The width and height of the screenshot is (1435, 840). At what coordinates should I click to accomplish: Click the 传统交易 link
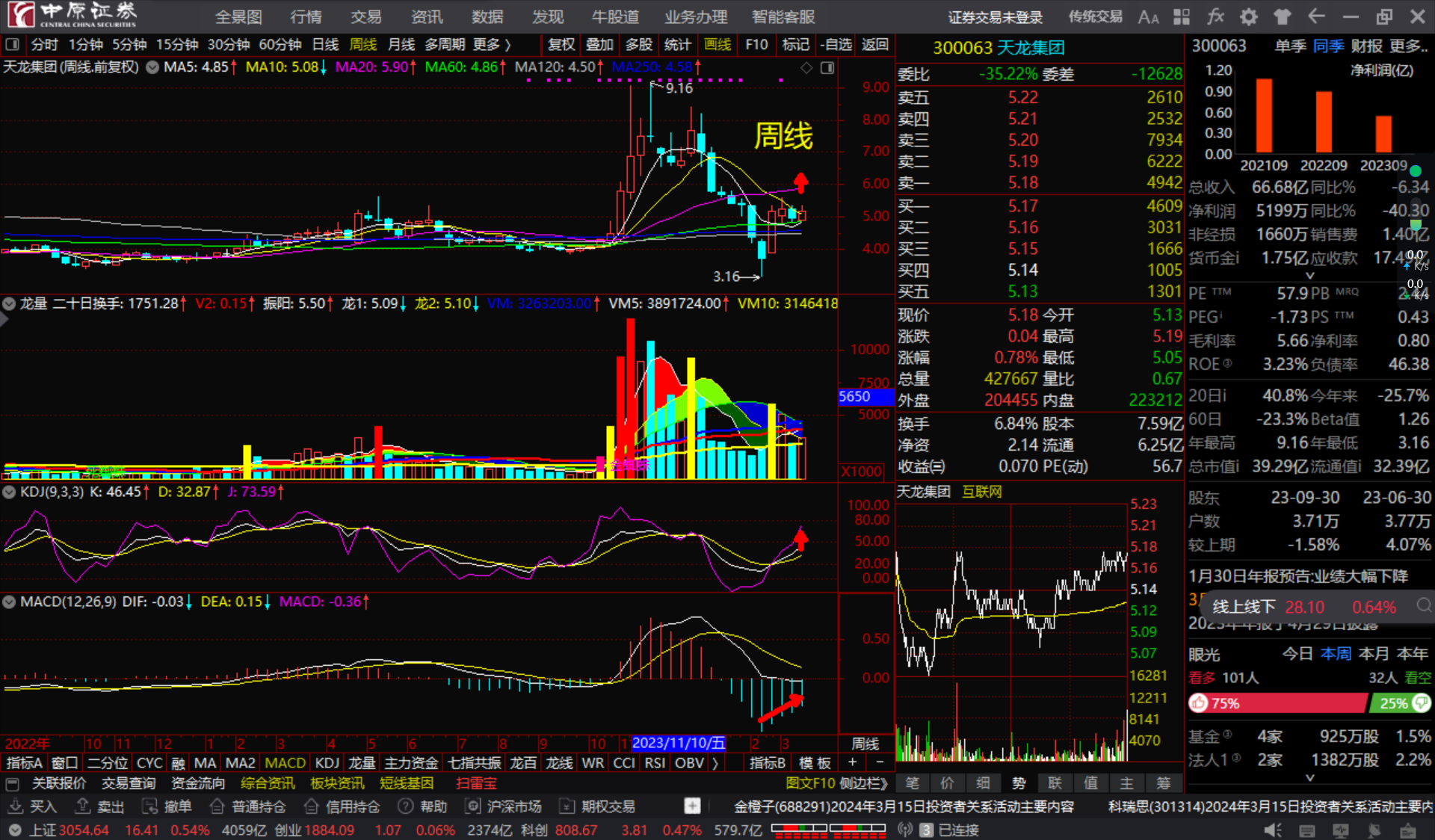(1095, 16)
